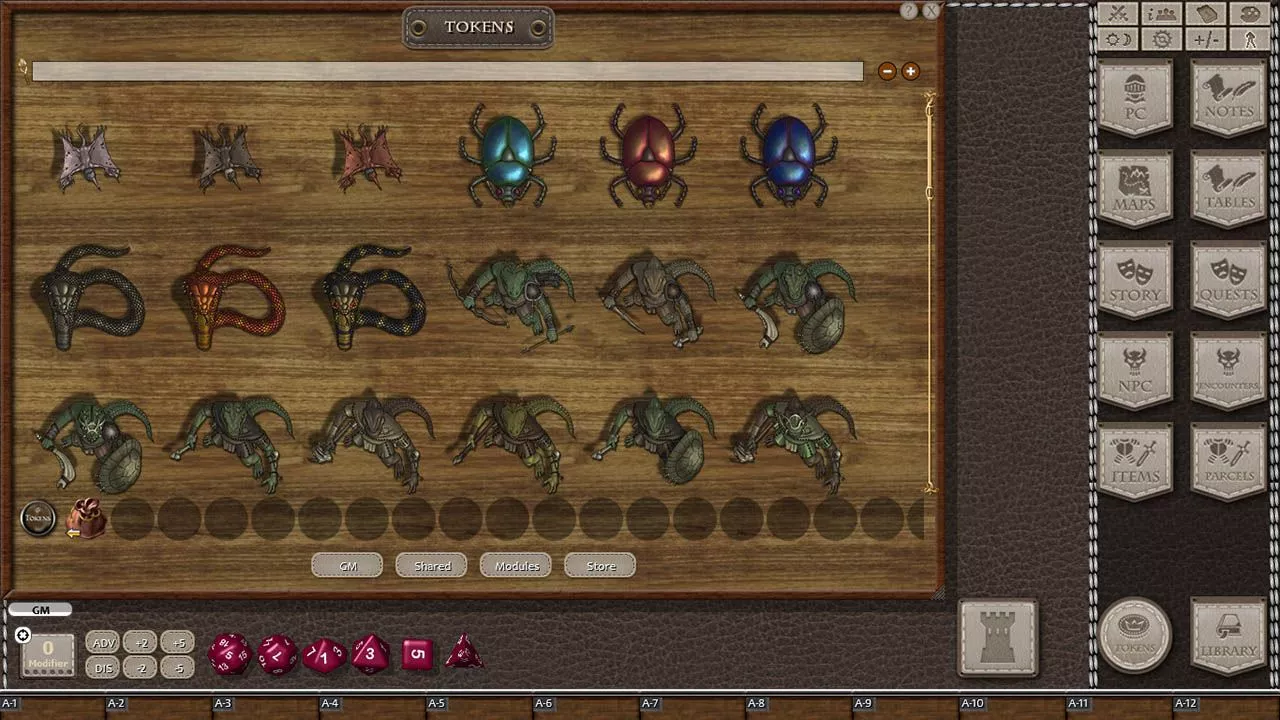Viewport: 1280px width, 720px height.
Task: Open the Tables sidebar button
Action: 1229,189
